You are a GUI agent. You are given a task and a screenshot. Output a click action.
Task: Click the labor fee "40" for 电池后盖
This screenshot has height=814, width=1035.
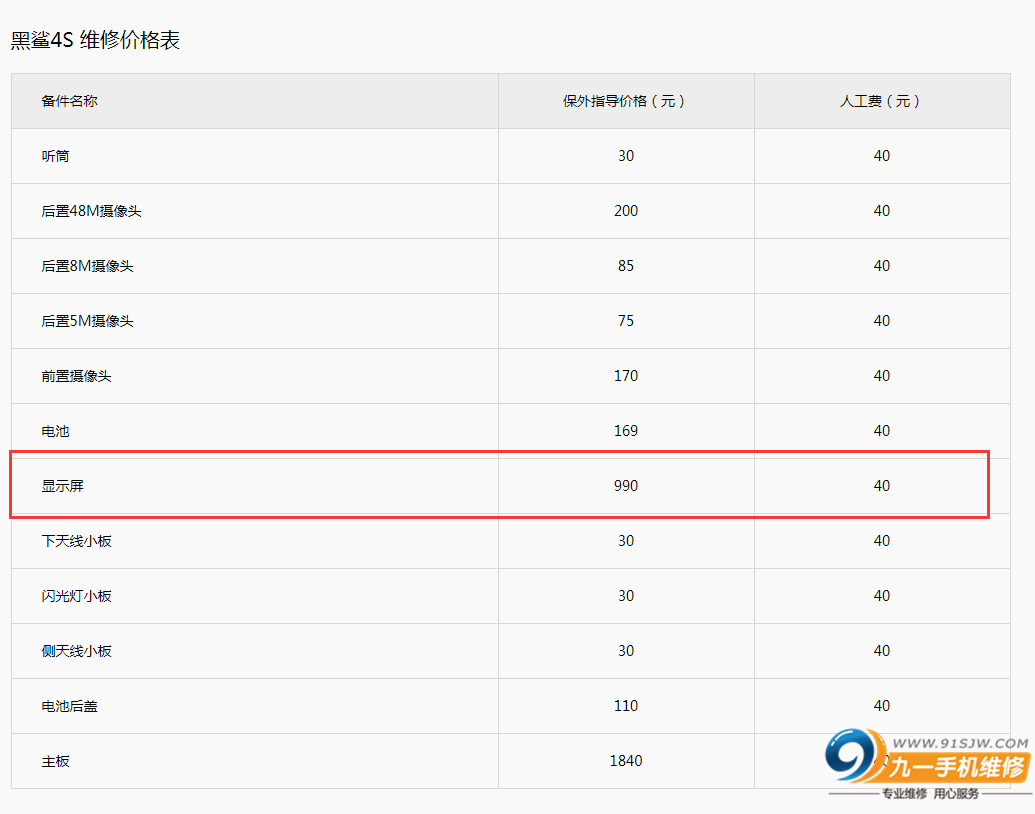tap(882, 706)
